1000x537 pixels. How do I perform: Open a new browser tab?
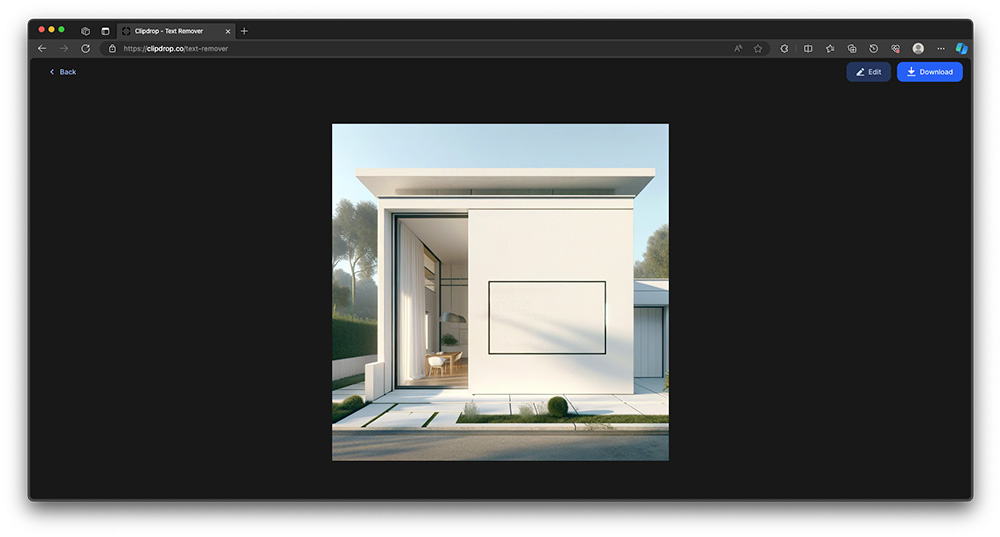[244, 31]
